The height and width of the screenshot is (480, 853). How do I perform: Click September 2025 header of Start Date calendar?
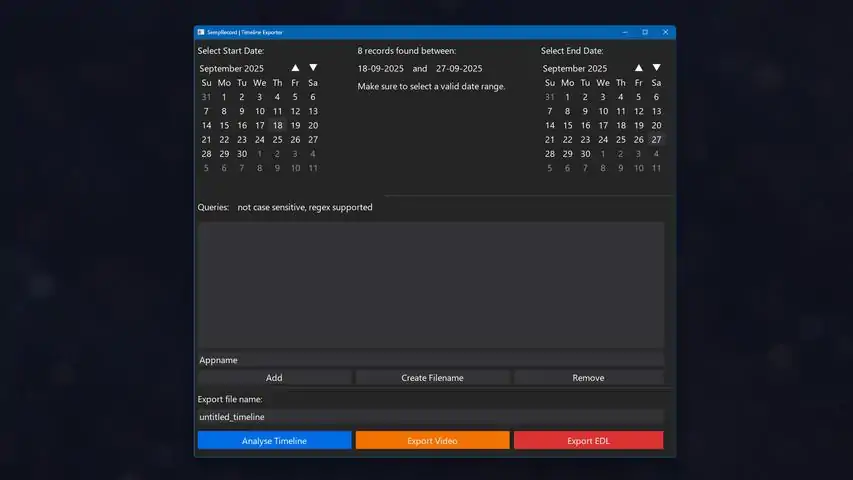click(231, 68)
